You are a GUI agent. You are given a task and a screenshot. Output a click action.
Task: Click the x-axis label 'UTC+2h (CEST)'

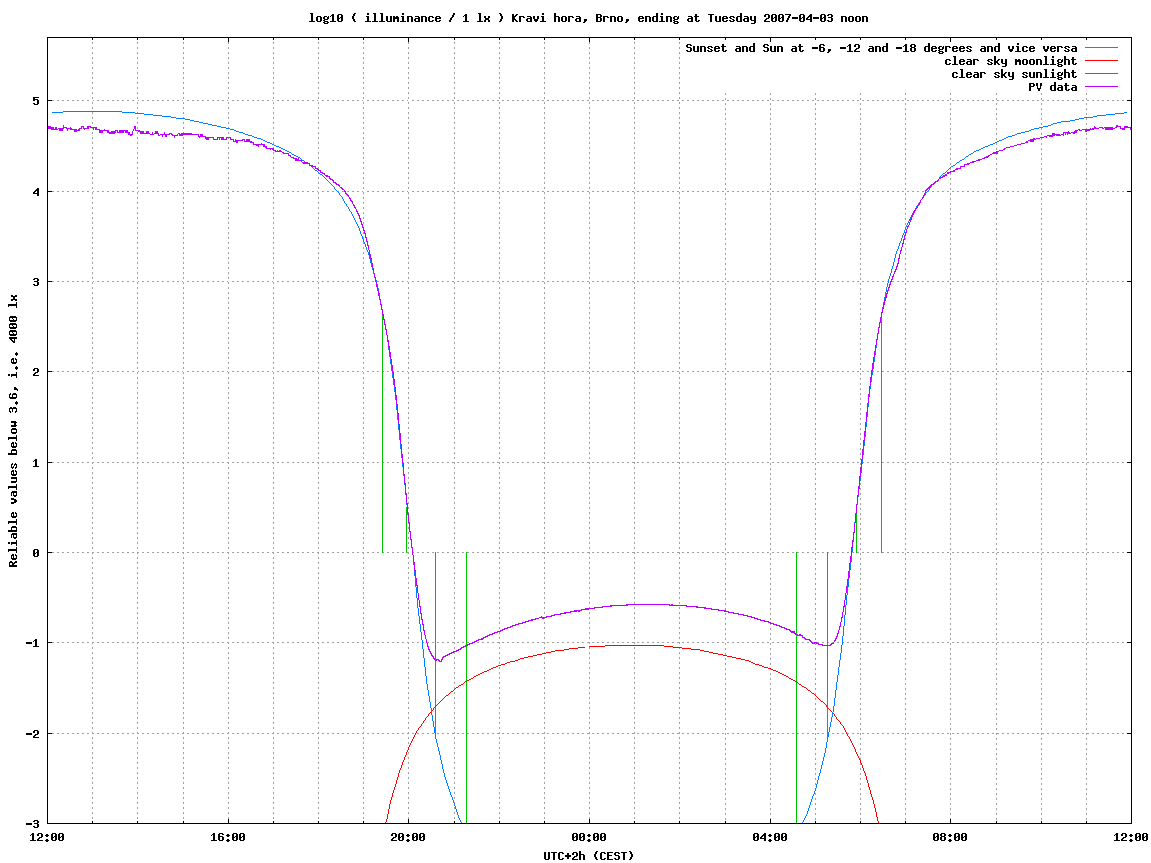click(x=588, y=855)
